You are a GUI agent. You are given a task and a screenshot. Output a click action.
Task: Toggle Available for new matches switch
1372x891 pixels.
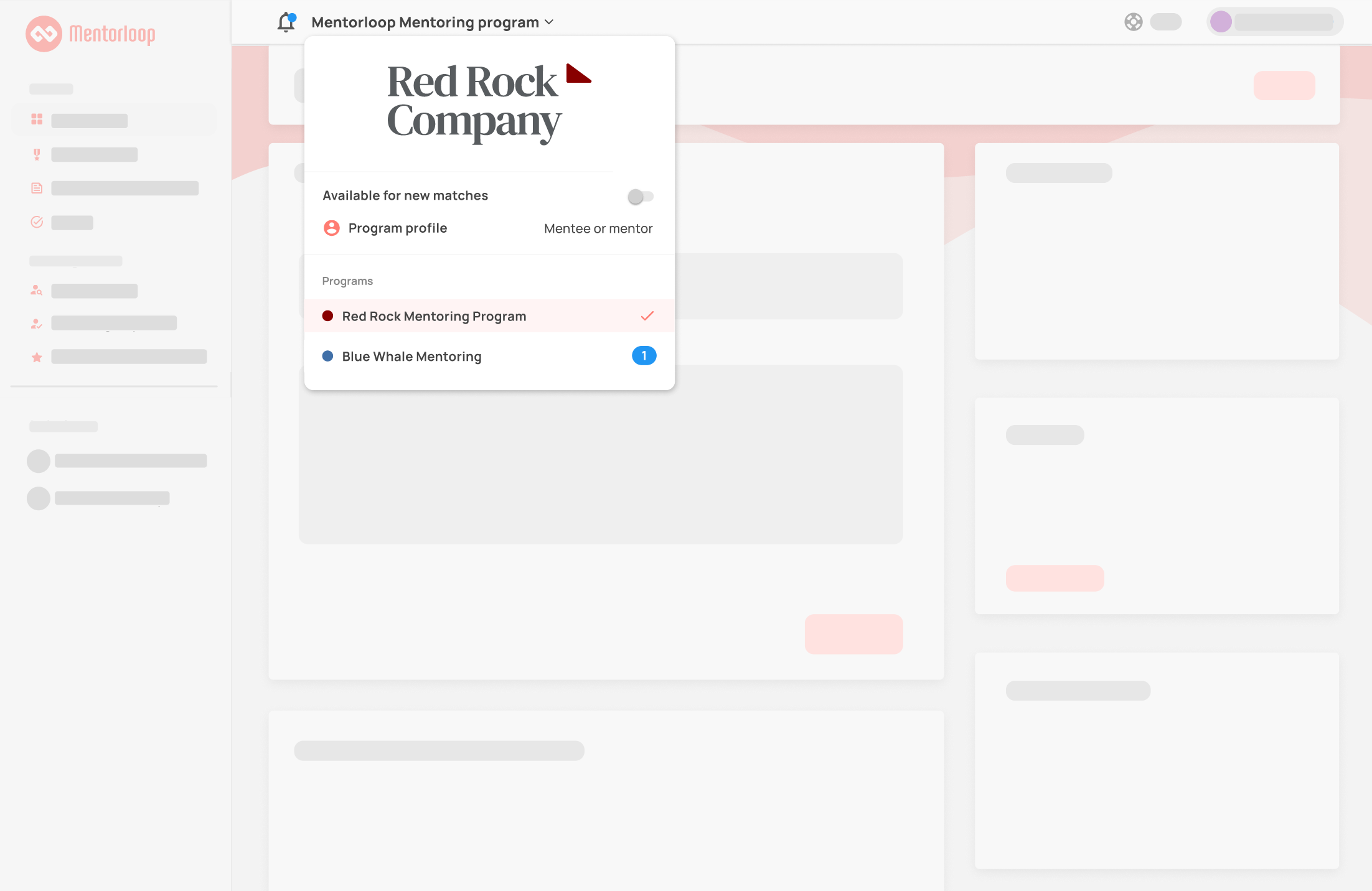click(641, 197)
